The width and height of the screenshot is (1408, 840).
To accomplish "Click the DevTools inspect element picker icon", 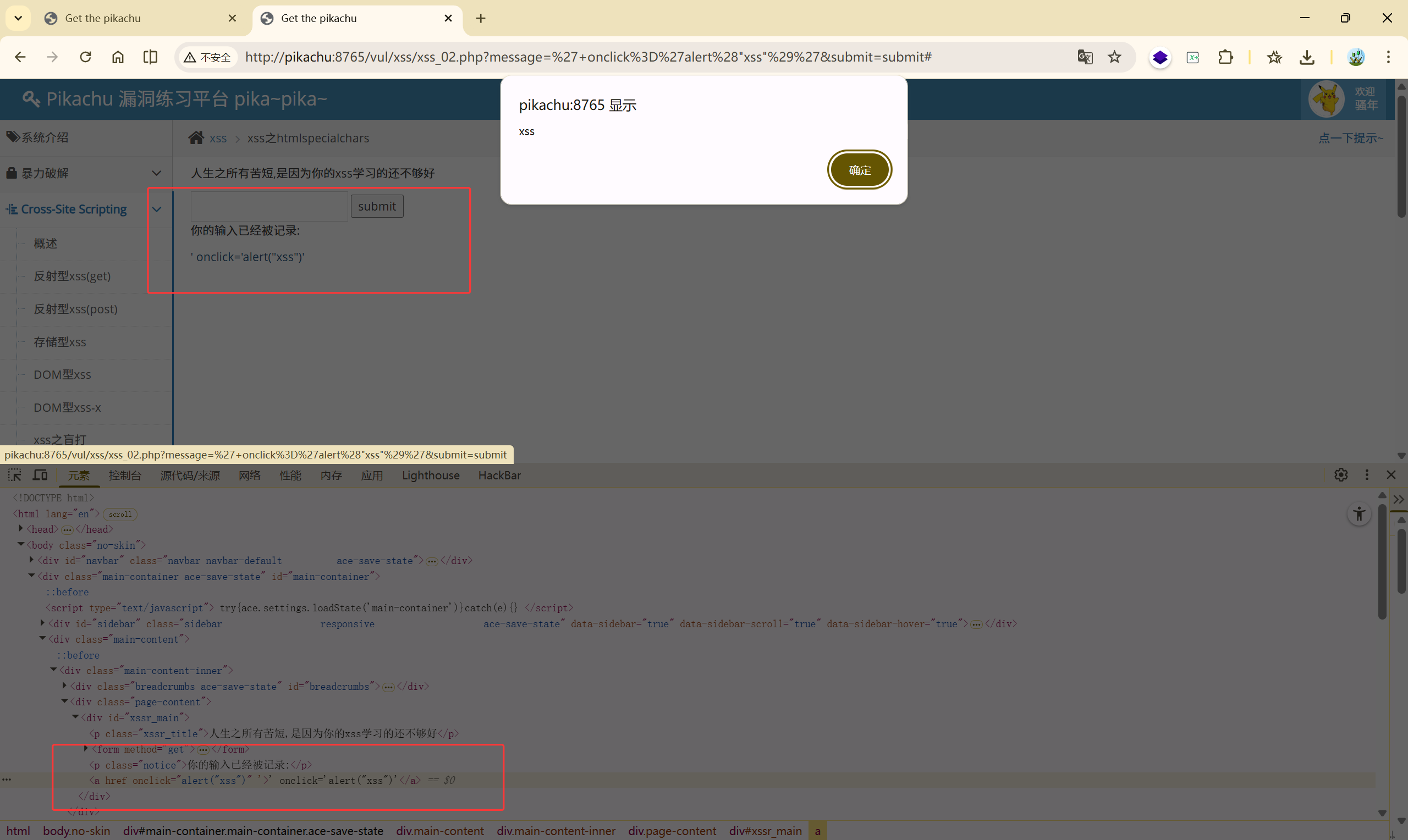I will click(15, 475).
